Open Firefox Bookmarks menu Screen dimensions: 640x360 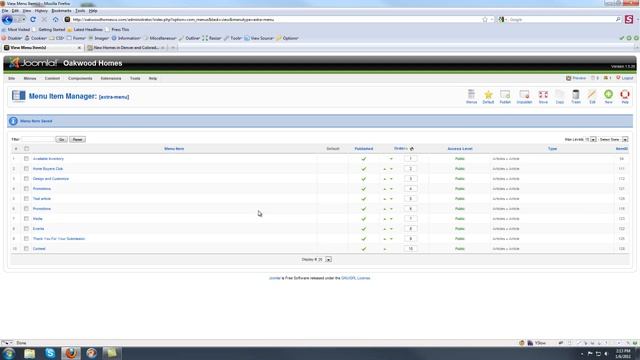point(61,11)
